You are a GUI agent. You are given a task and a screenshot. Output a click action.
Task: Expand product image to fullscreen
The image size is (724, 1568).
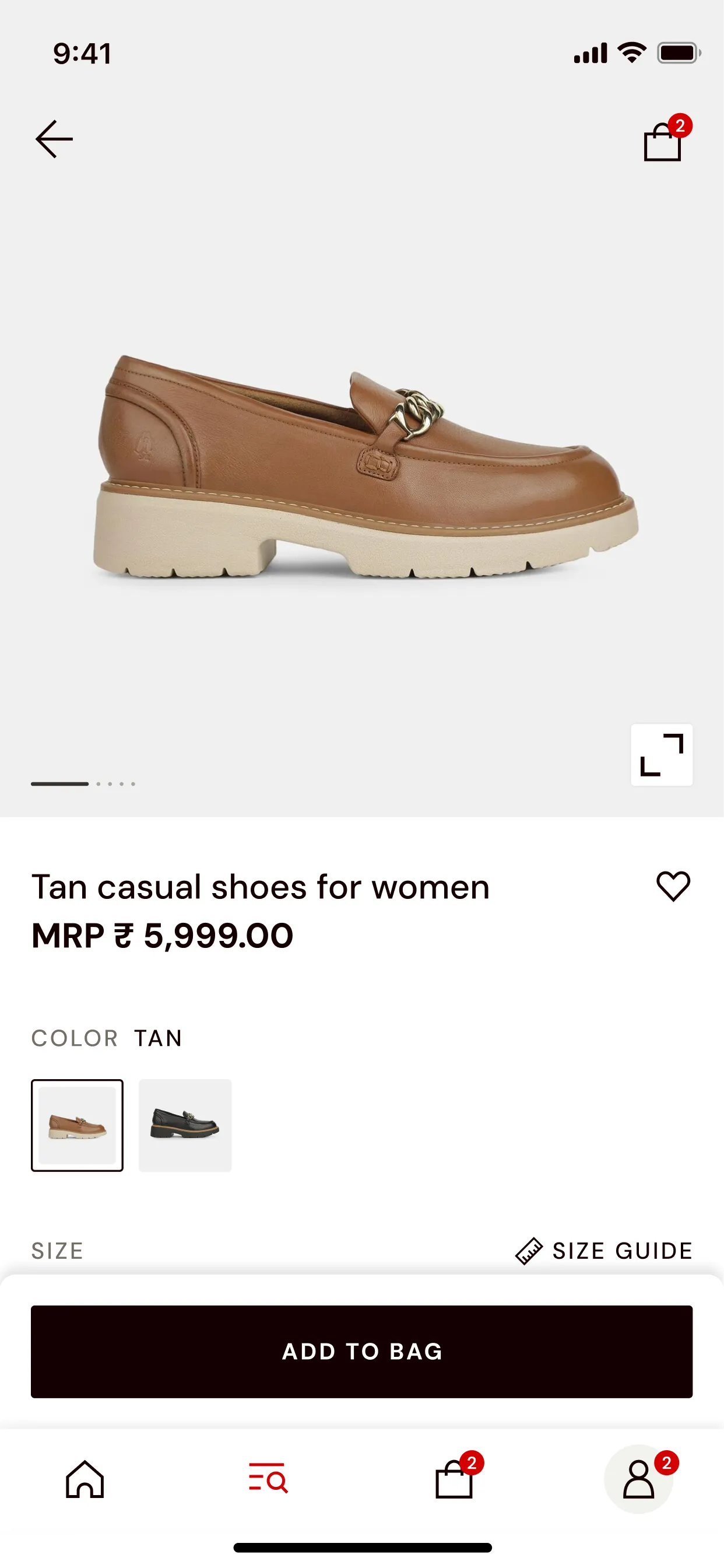(x=661, y=755)
